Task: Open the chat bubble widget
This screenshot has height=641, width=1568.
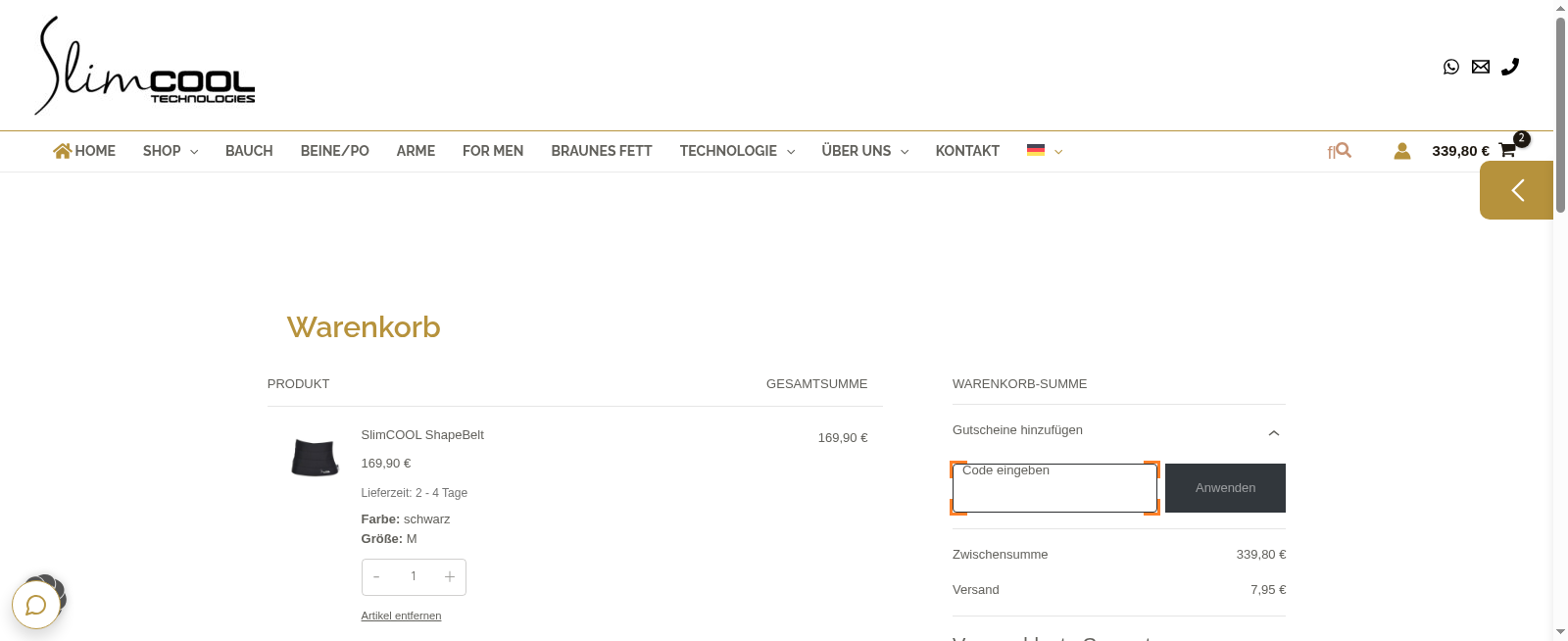Action: pos(36,605)
